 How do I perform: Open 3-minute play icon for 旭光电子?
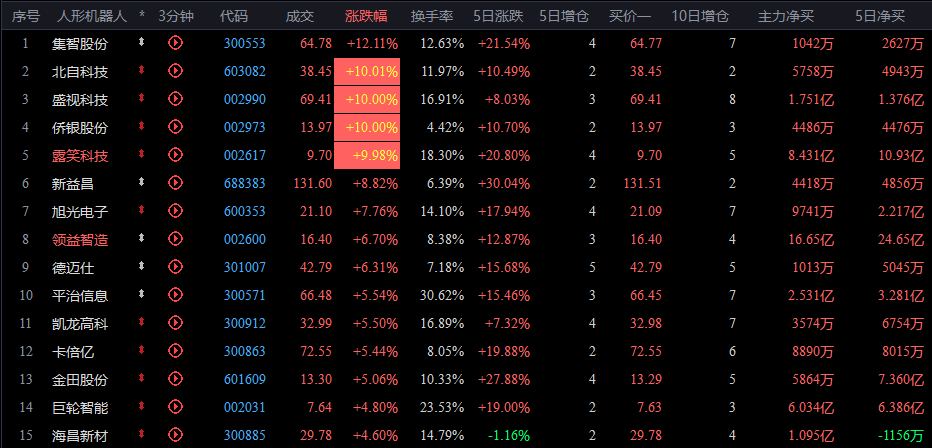[175, 210]
